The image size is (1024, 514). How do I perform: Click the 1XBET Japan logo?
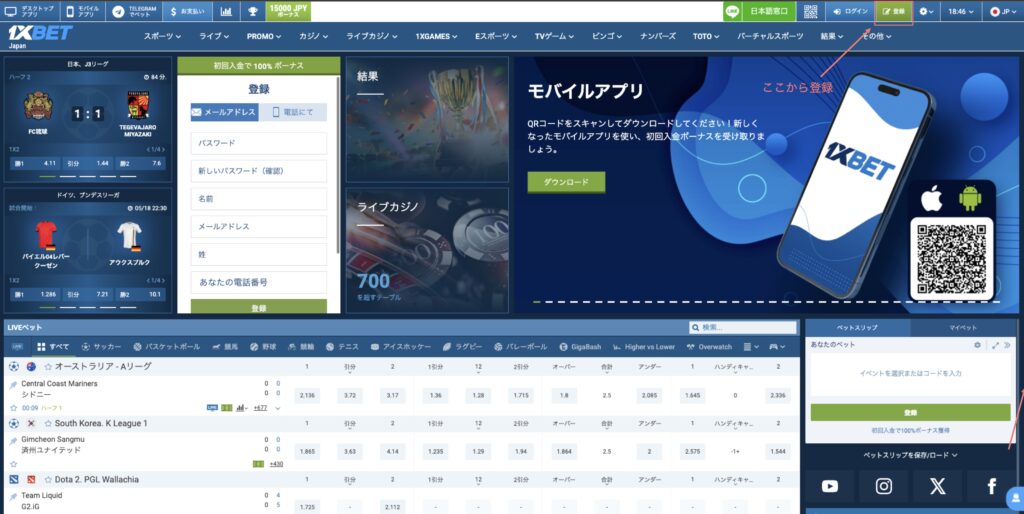click(40, 36)
